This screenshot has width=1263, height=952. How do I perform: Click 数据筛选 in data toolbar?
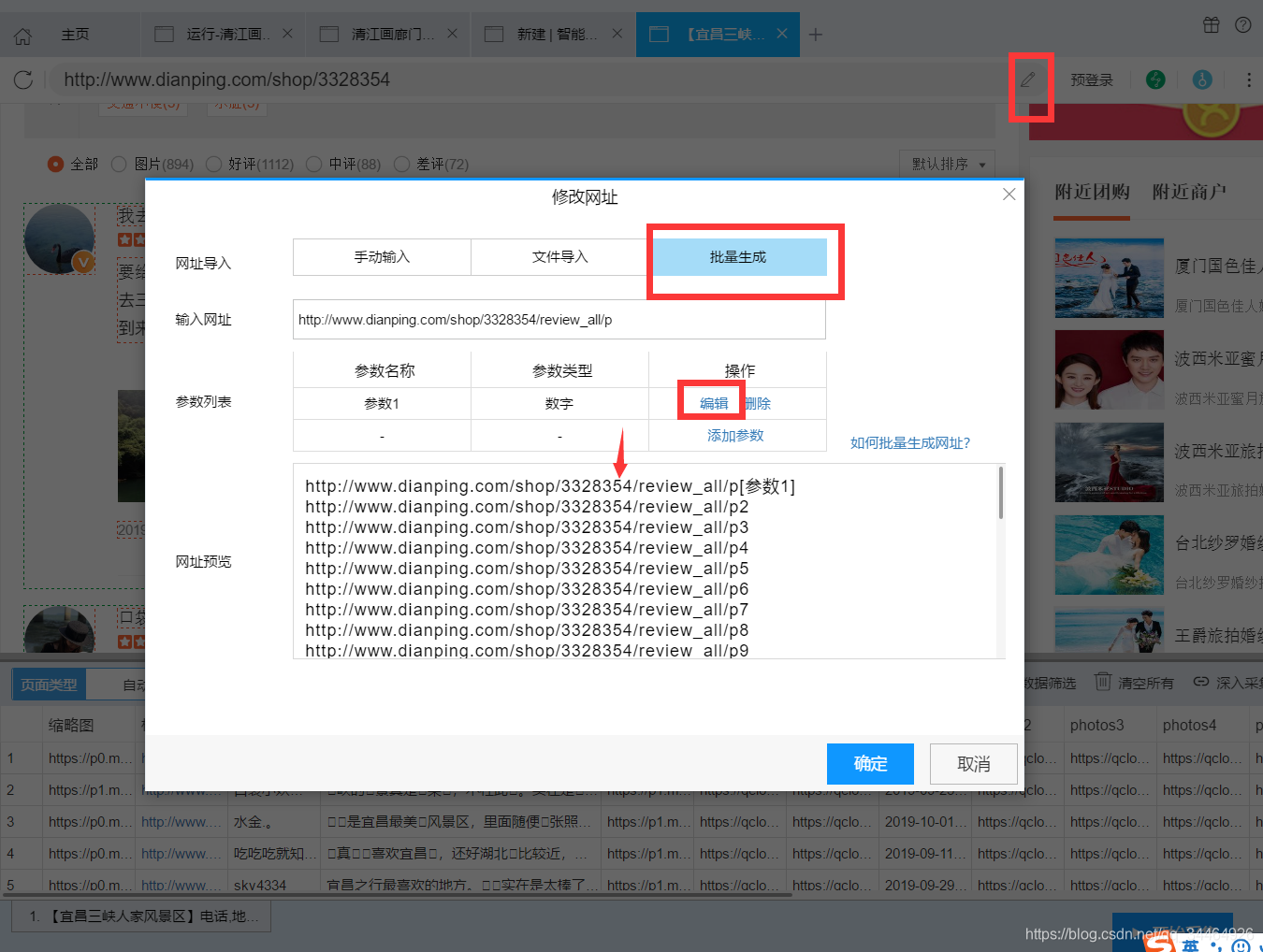(x=1050, y=683)
